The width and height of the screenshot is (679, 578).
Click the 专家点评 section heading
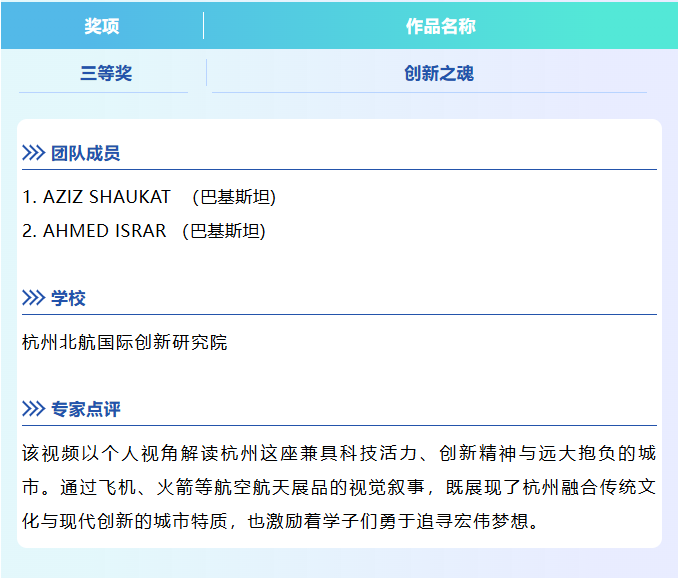(86, 410)
